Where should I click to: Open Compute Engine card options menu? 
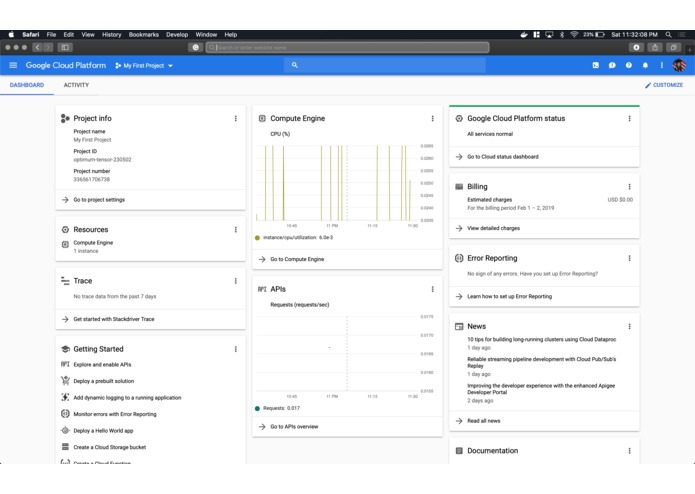433,118
